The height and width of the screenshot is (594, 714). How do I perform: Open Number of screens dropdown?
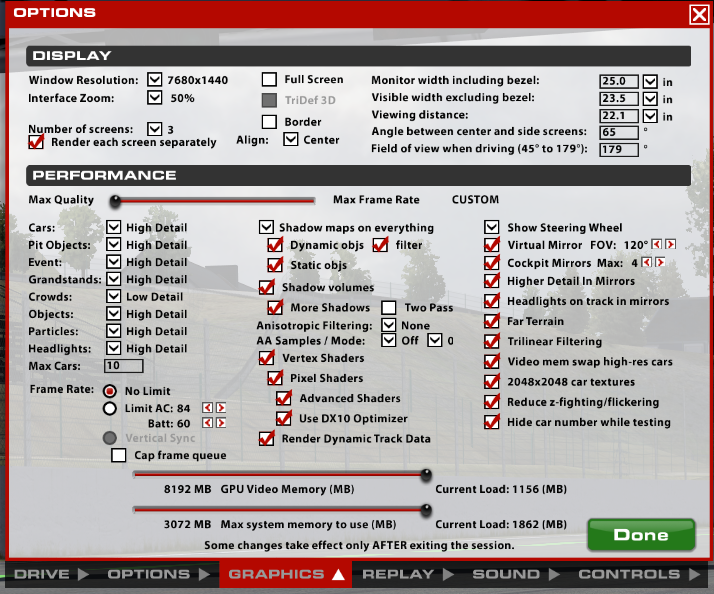pyautogui.click(x=154, y=129)
